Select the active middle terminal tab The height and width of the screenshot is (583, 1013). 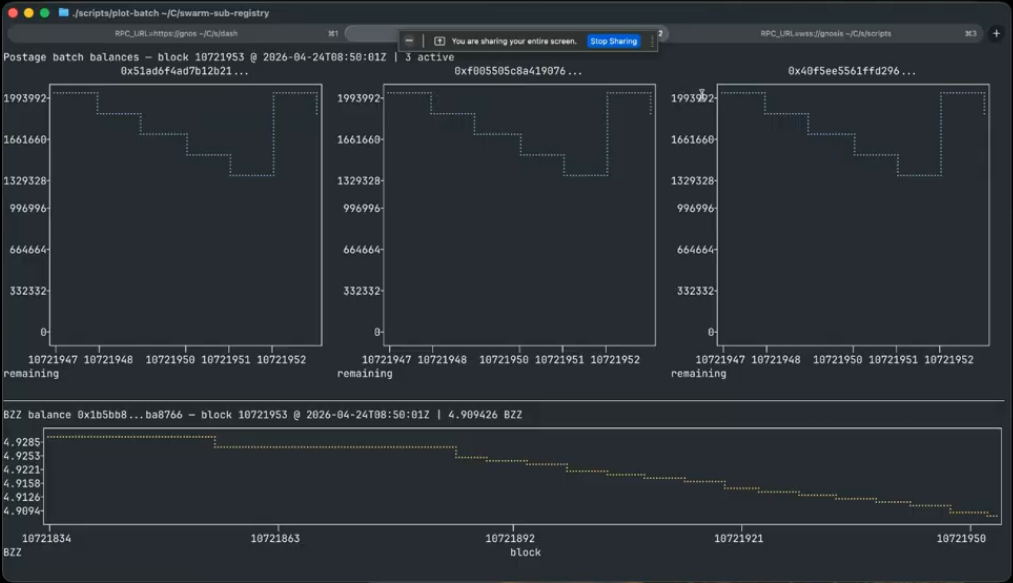(506, 33)
